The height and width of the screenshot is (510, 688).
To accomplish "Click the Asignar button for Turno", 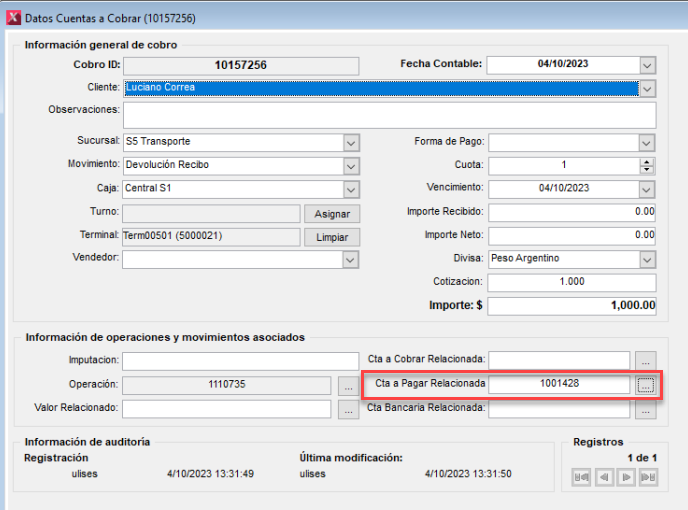I will pyautogui.click(x=331, y=214).
